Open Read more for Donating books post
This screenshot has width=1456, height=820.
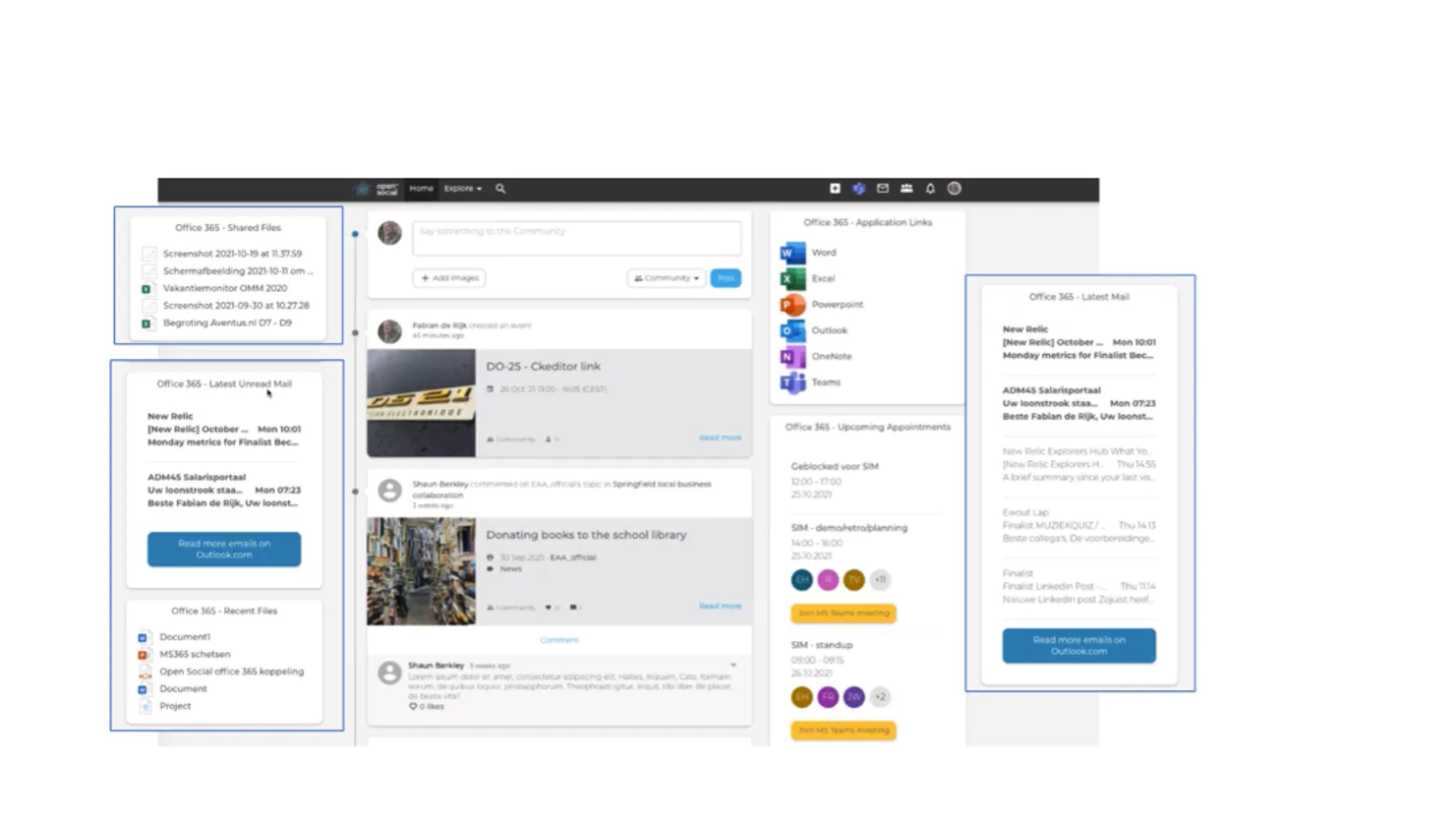(x=721, y=607)
